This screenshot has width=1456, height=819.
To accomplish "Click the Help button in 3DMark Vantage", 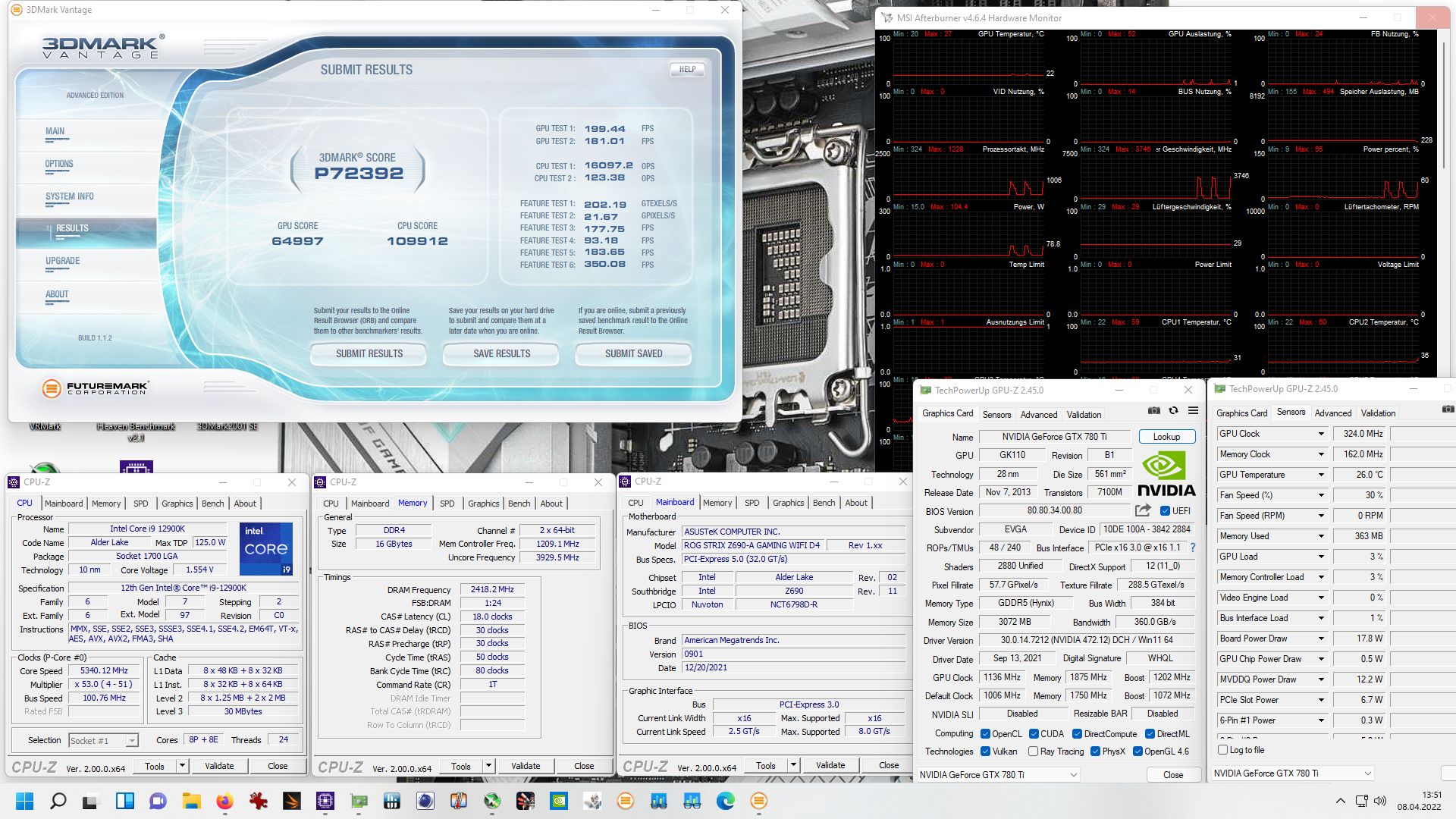I will [687, 69].
